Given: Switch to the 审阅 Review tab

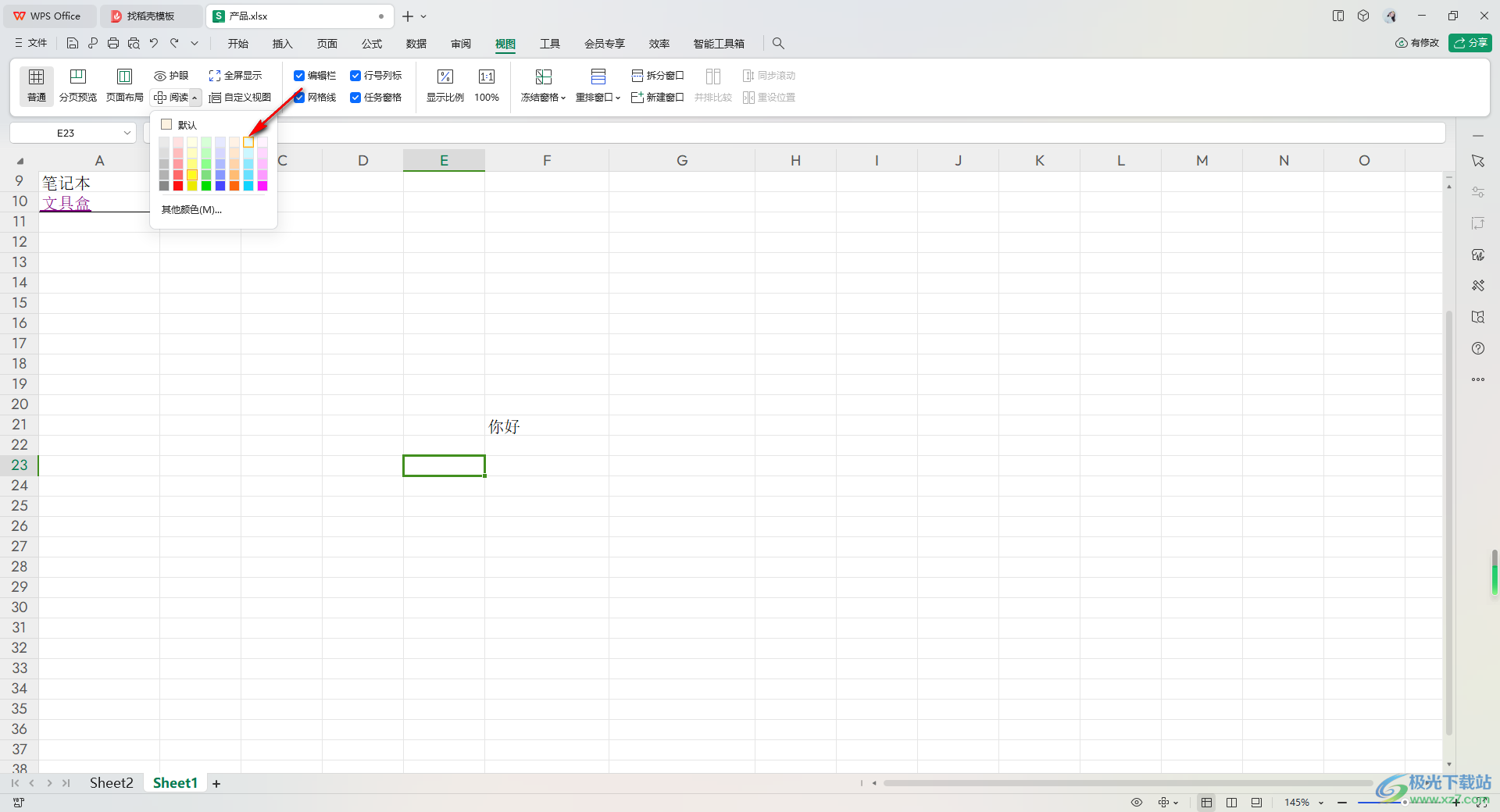Looking at the screenshot, I should click(x=461, y=44).
